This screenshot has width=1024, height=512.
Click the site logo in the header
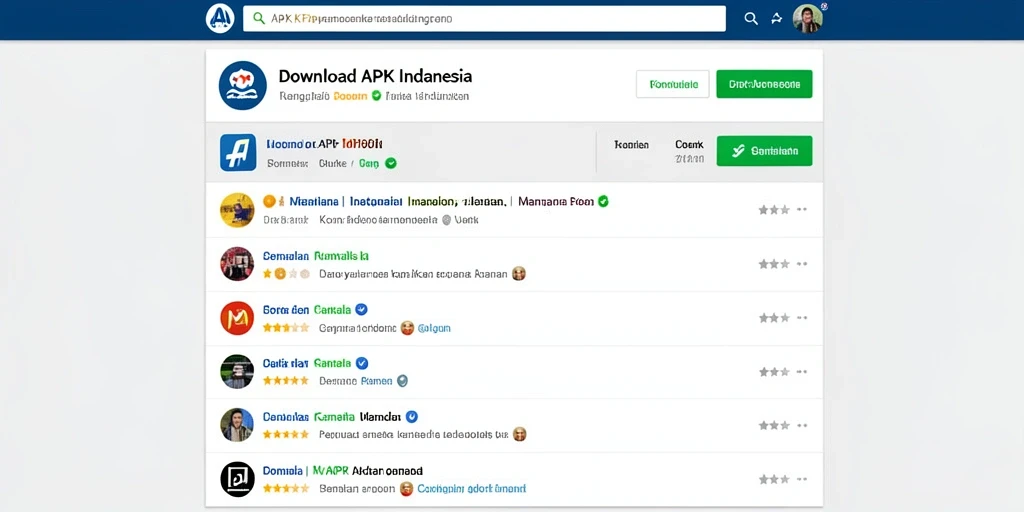[x=220, y=18]
